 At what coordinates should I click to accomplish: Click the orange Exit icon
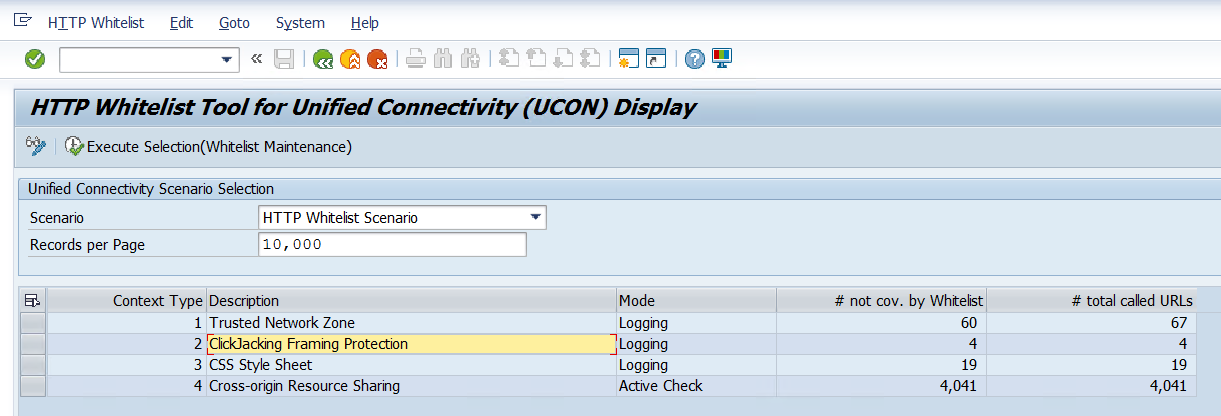coord(350,60)
